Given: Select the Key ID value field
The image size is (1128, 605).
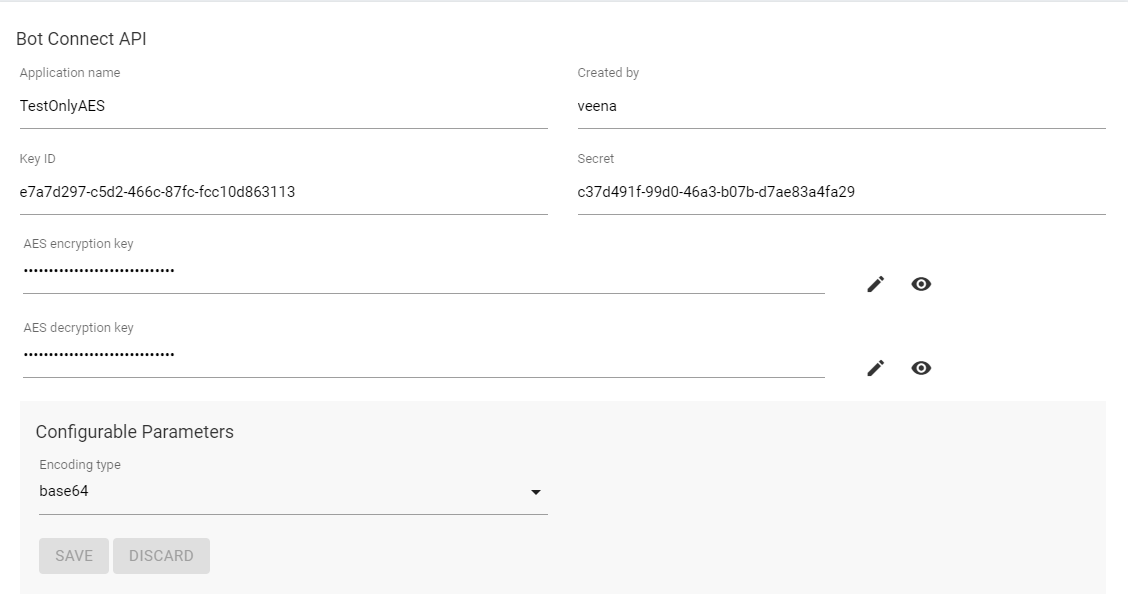Looking at the screenshot, I should pyautogui.click(x=282, y=192).
